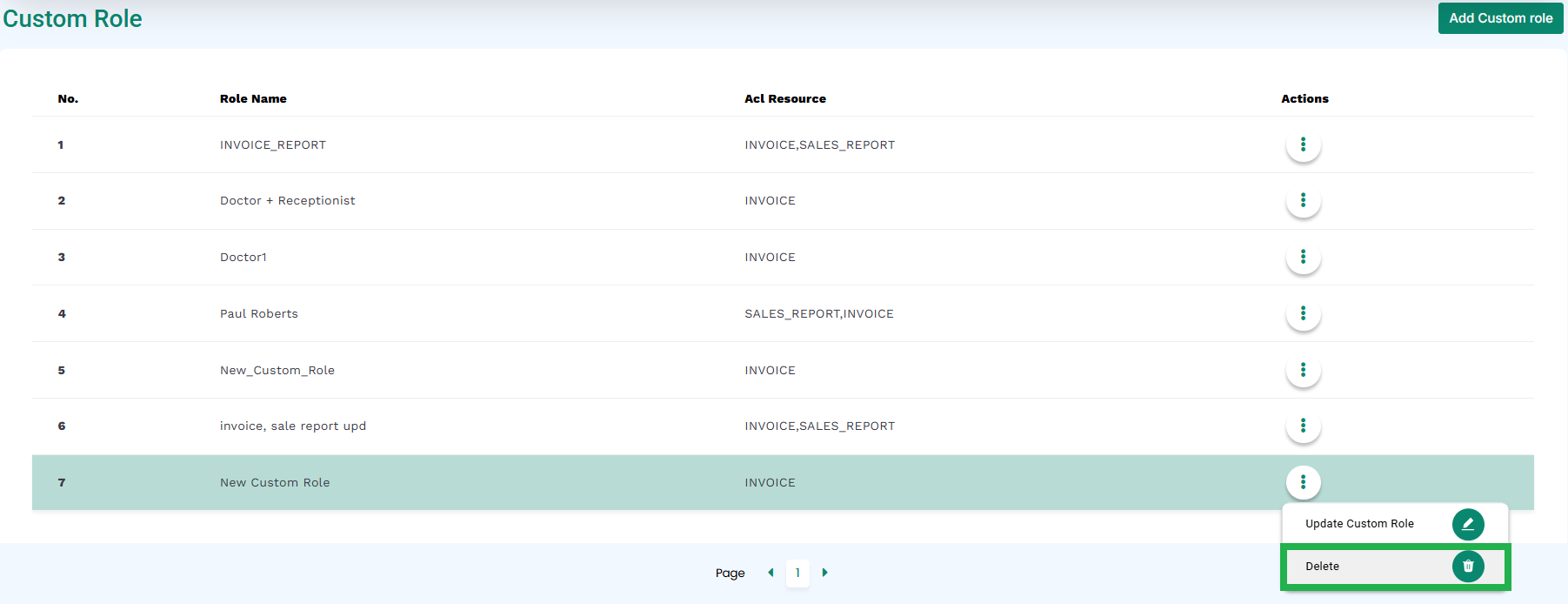
Task: Select the Doctor1 role name
Action: [244, 258]
